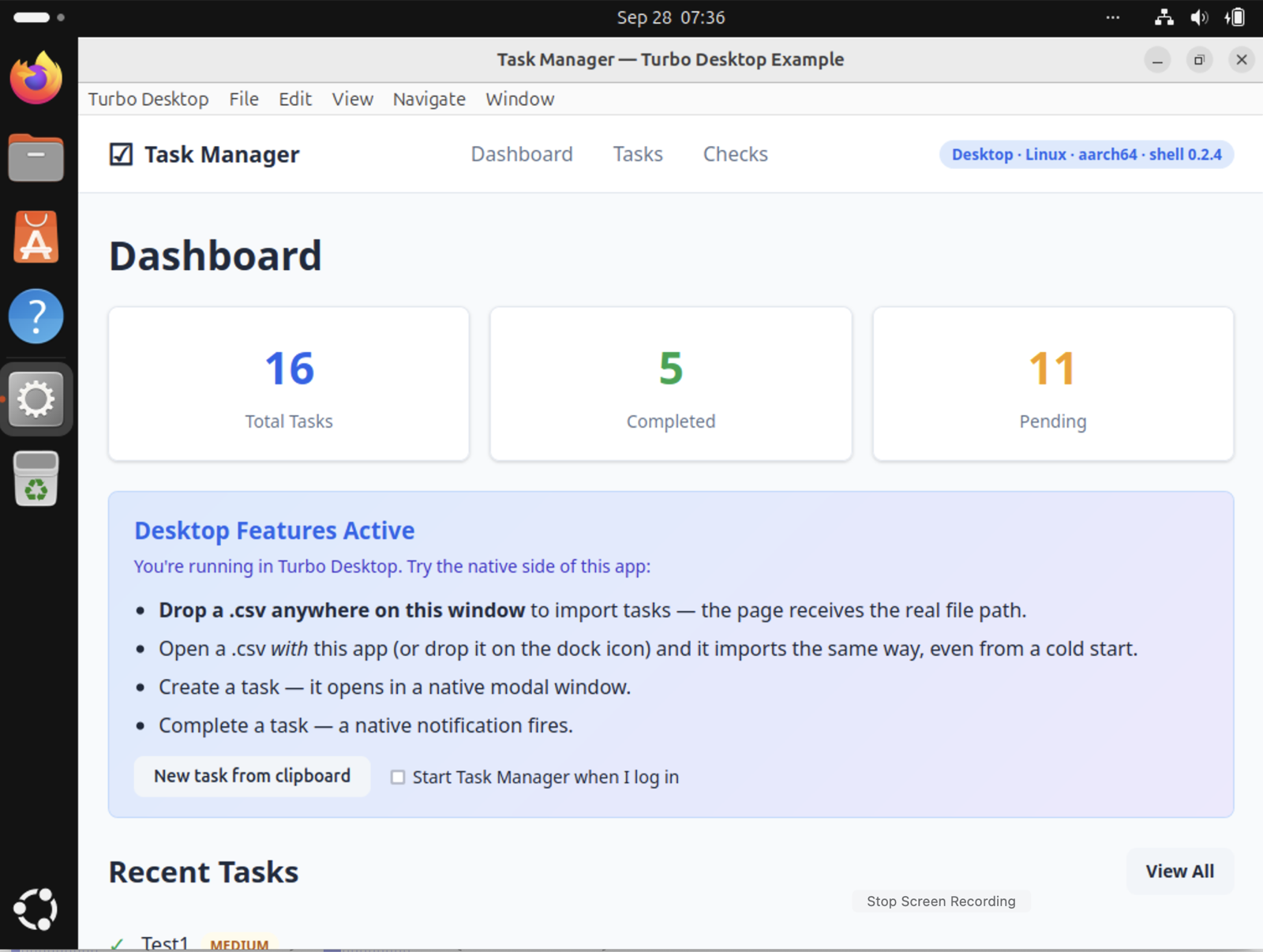1263x952 pixels.
Task: Click the 'Drop a .csv anywhere' bullet
Action: click(x=592, y=610)
